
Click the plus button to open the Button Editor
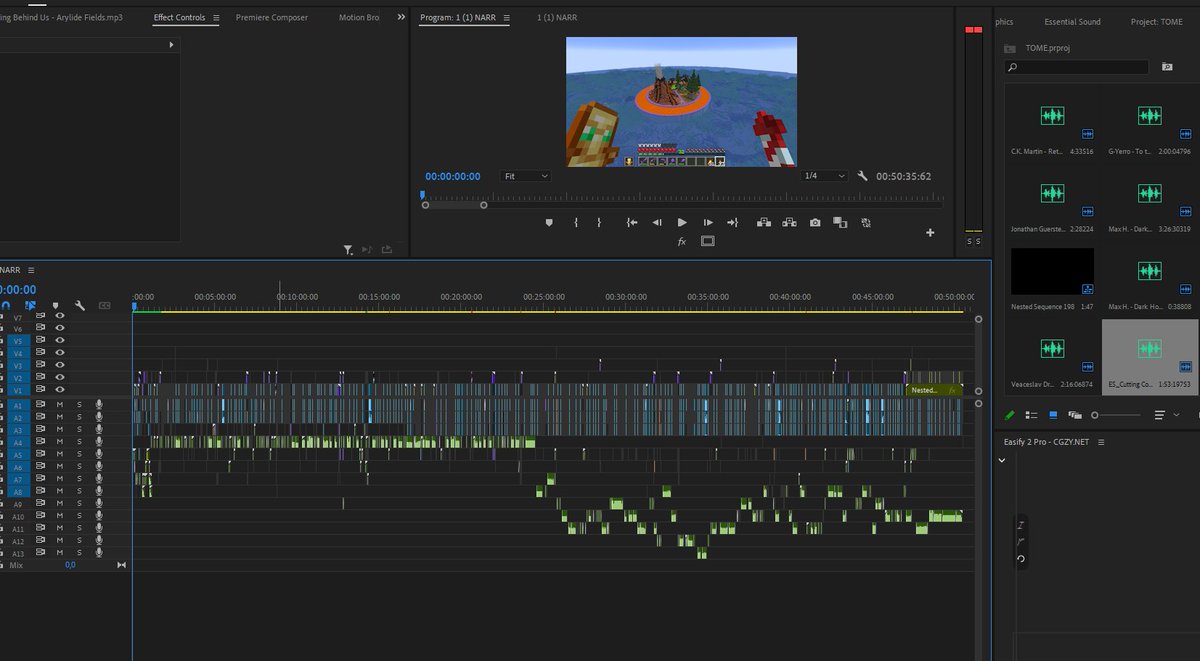[x=930, y=232]
